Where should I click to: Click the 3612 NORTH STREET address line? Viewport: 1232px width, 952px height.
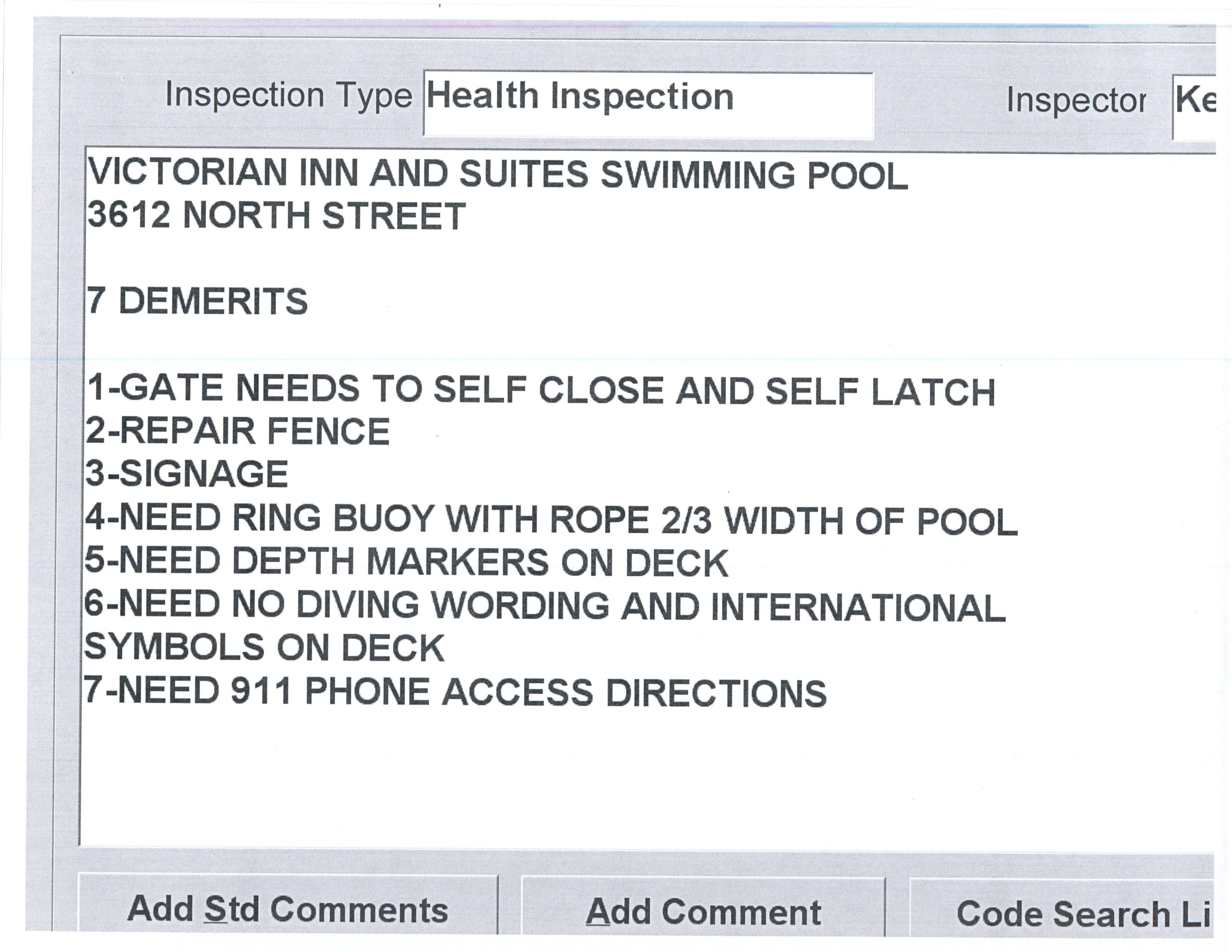point(276,215)
